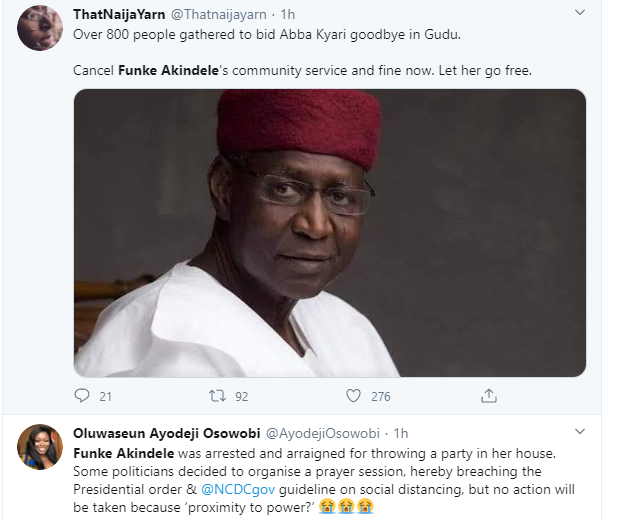Retweet the Abba Kyari tweet
The height and width of the screenshot is (520, 619).
pos(218,396)
